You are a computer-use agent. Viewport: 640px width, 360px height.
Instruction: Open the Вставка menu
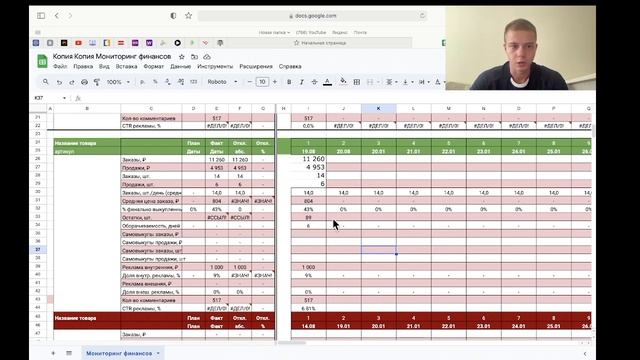126,66
